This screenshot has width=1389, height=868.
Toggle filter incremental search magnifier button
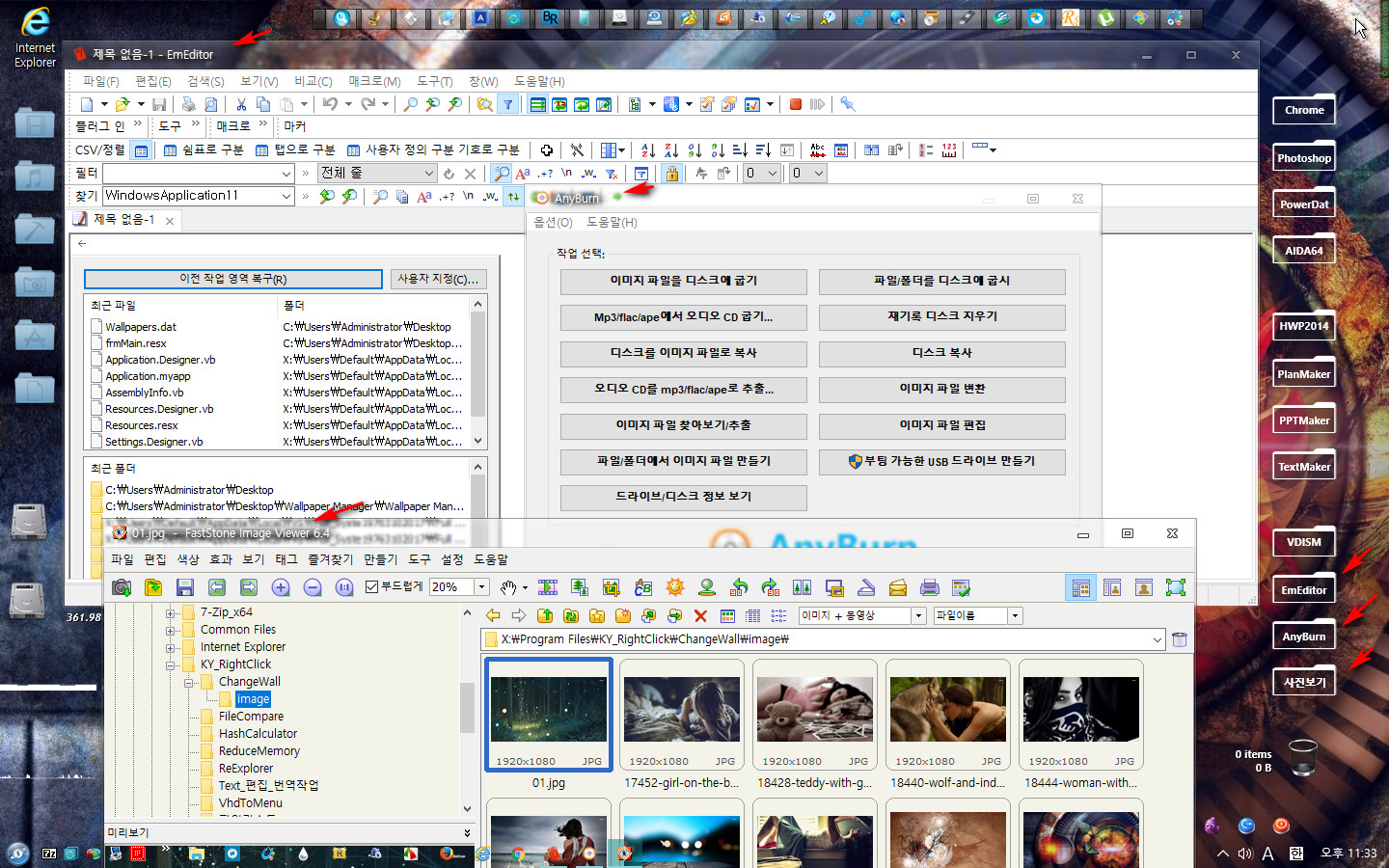coord(501,174)
